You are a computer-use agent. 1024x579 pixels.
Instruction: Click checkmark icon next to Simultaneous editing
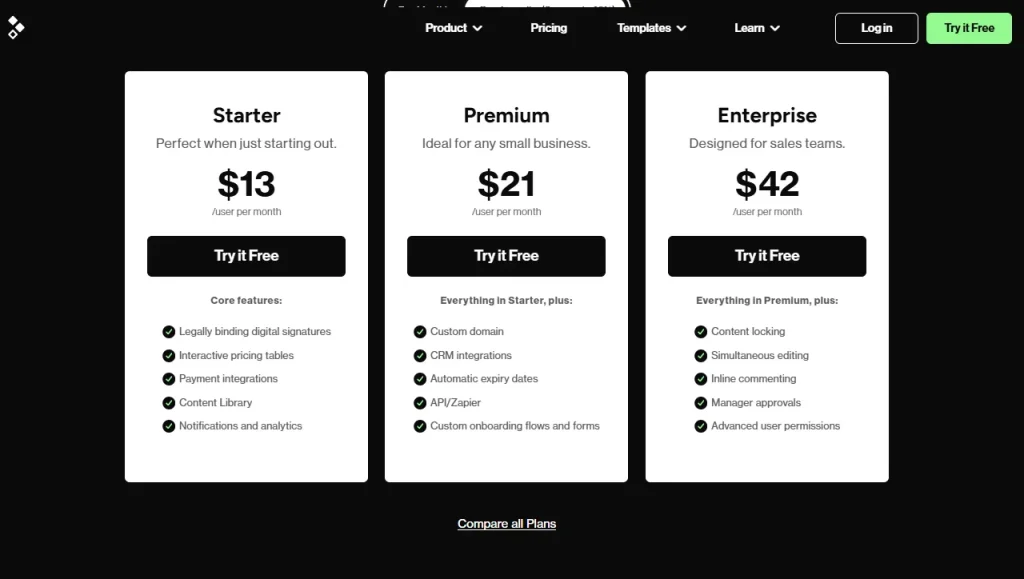tap(701, 355)
